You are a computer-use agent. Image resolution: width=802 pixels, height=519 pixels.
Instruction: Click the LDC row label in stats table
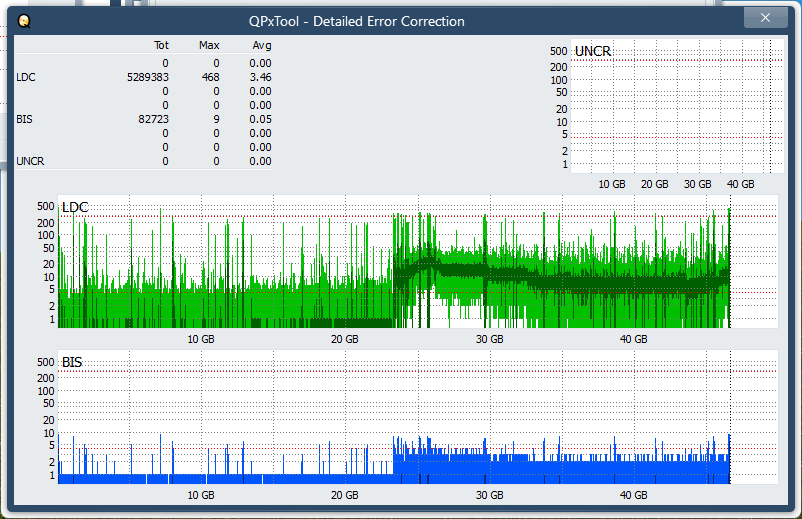pyautogui.click(x=26, y=77)
